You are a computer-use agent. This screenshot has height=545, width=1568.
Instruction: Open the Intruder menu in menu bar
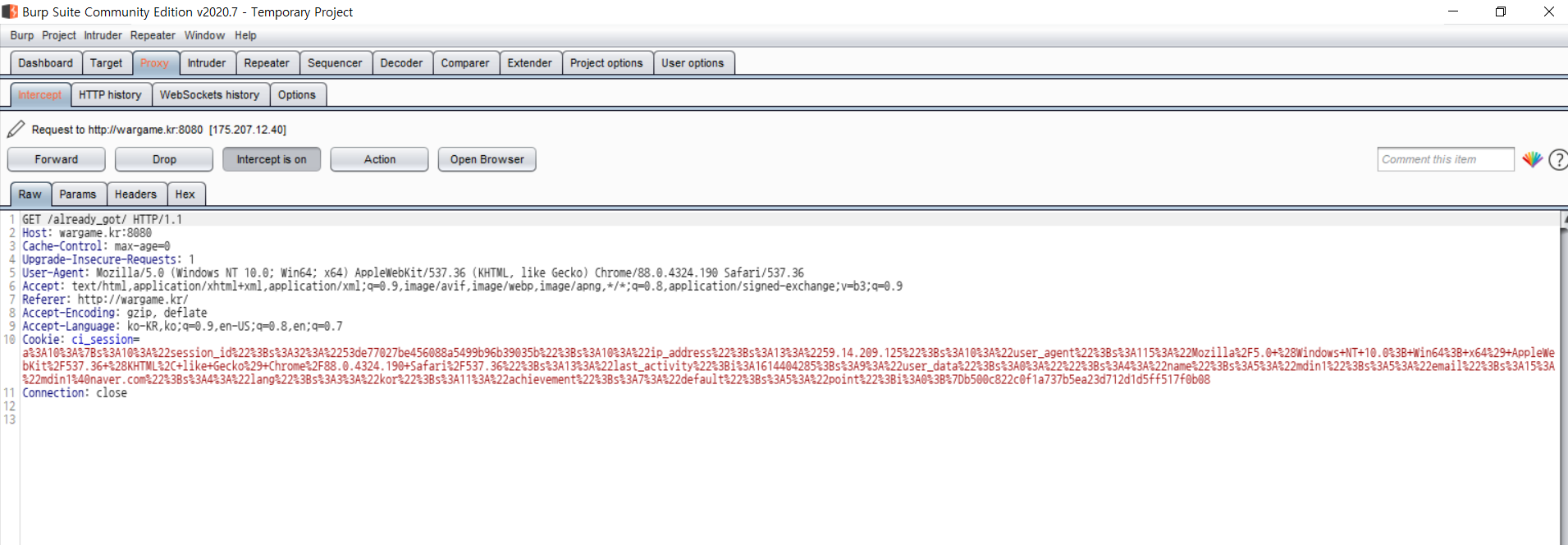[x=103, y=35]
